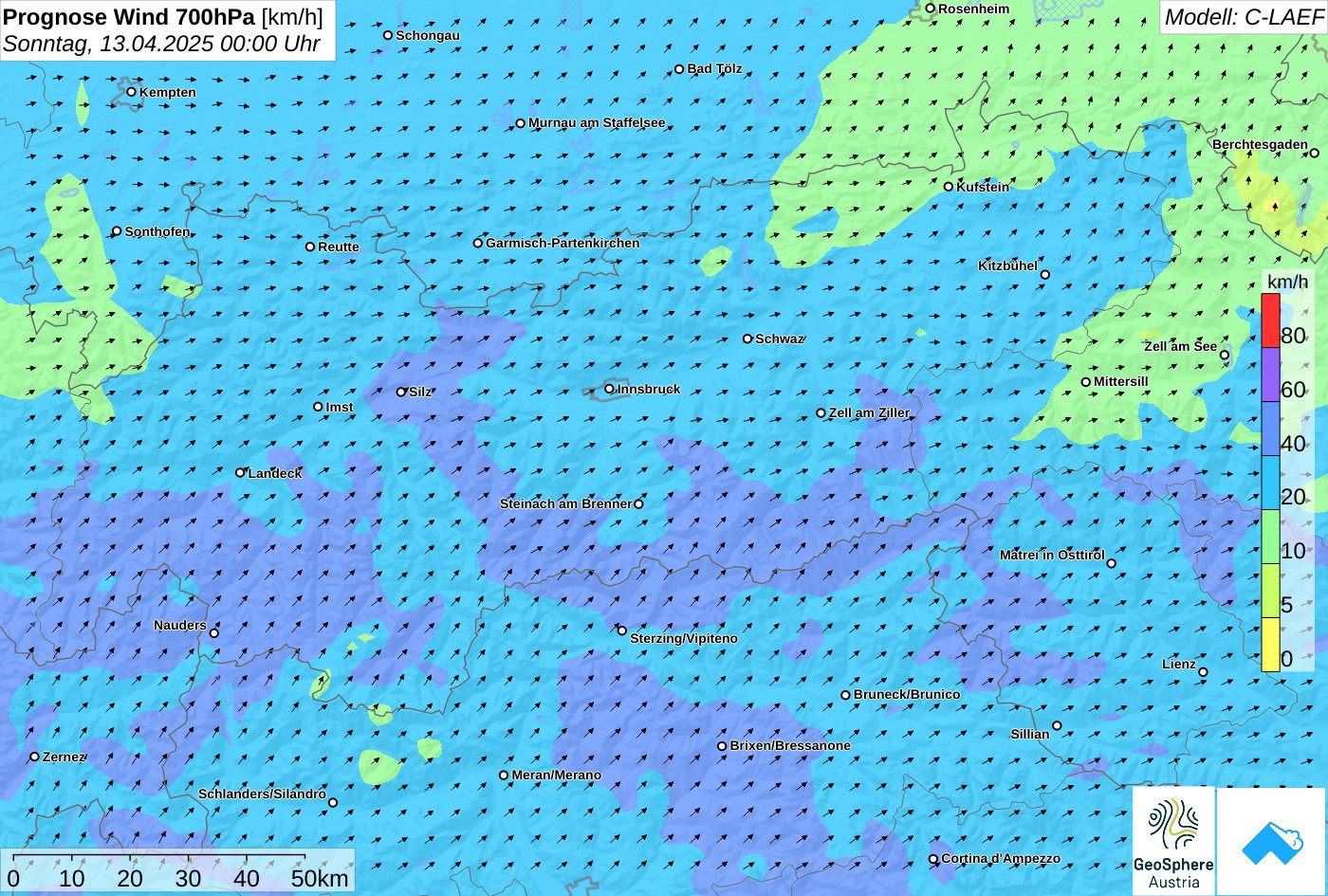The height and width of the screenshot is (896, 1328).
Task: Select the Rosenheim location marker
Action: pyautogui.click(x=931, y=9)
